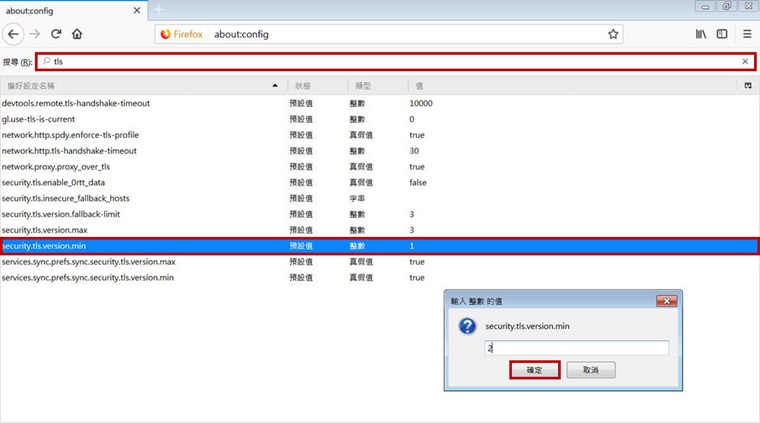Select services.sync.prefs.sync.security.tls.version.min row
Screen dimensions: 760x423
(380, 278)
